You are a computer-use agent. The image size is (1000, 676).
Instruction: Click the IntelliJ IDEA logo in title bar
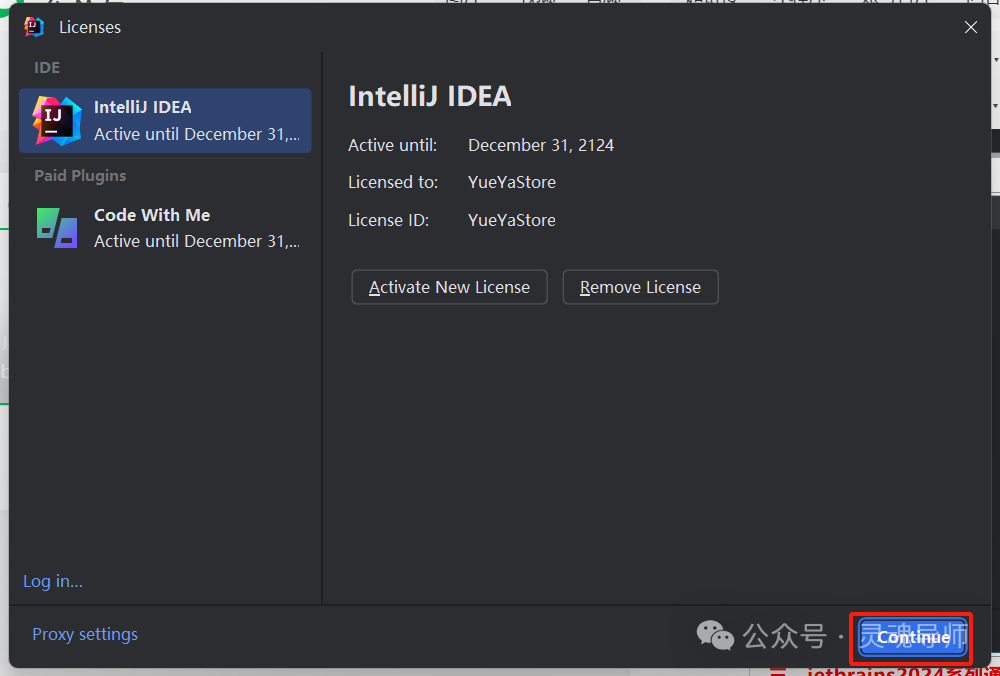pyautogui.click(x=34, y=27)
